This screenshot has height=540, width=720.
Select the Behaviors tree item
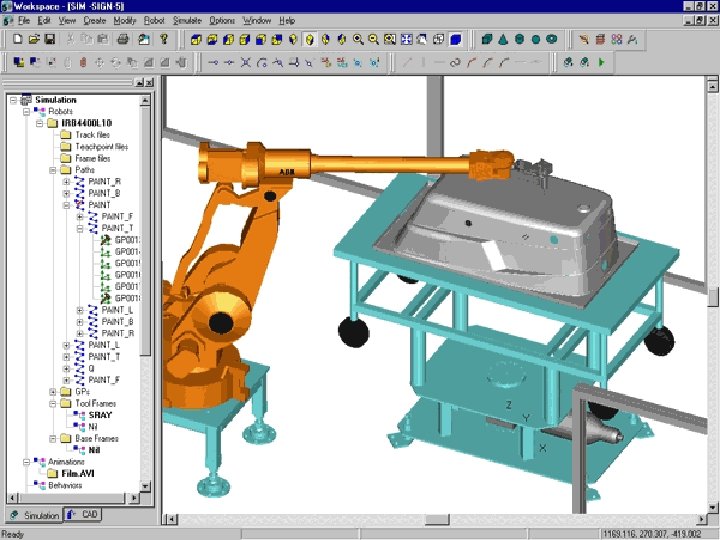click(x=65, y=485)
